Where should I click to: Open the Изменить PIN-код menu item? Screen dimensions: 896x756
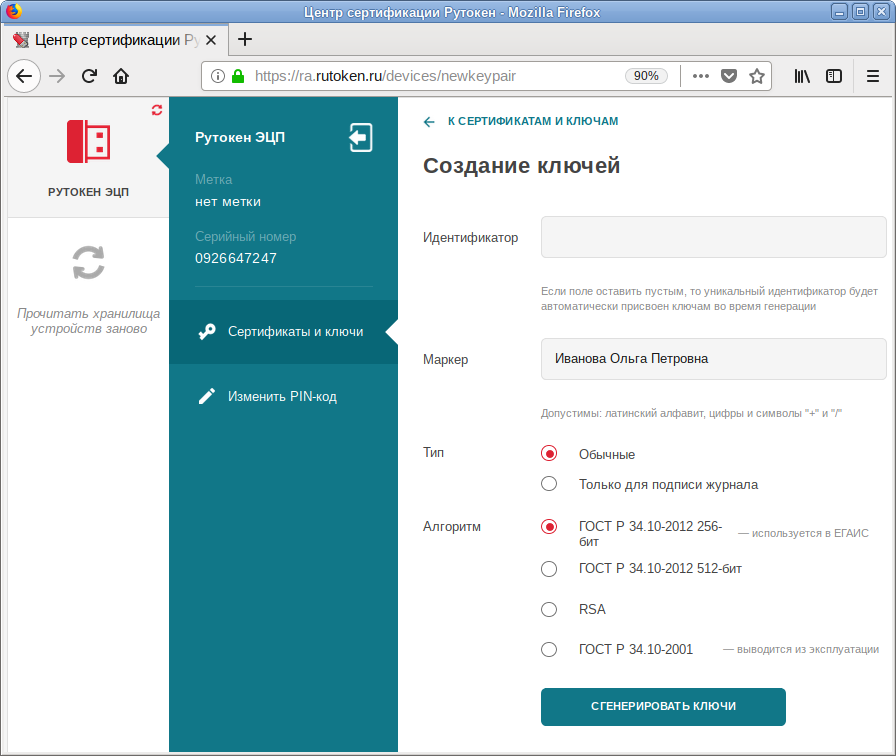click(x=283, y=397)
